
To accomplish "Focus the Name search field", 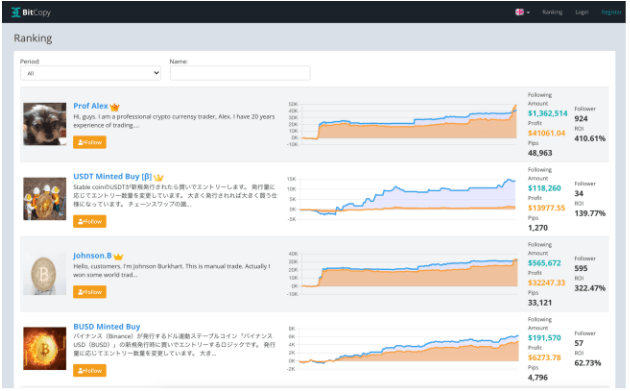I will [x=240, y=73].
